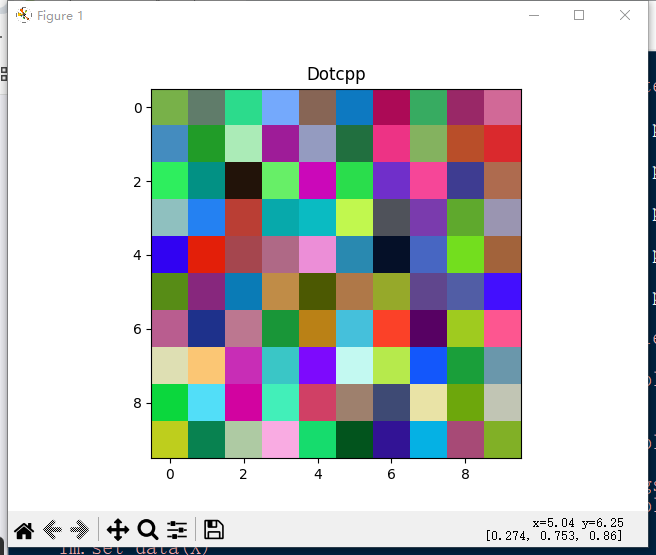The image size is (656, 555).
Task: Click the x-axis tick label 4
Action: coord(318,474)
